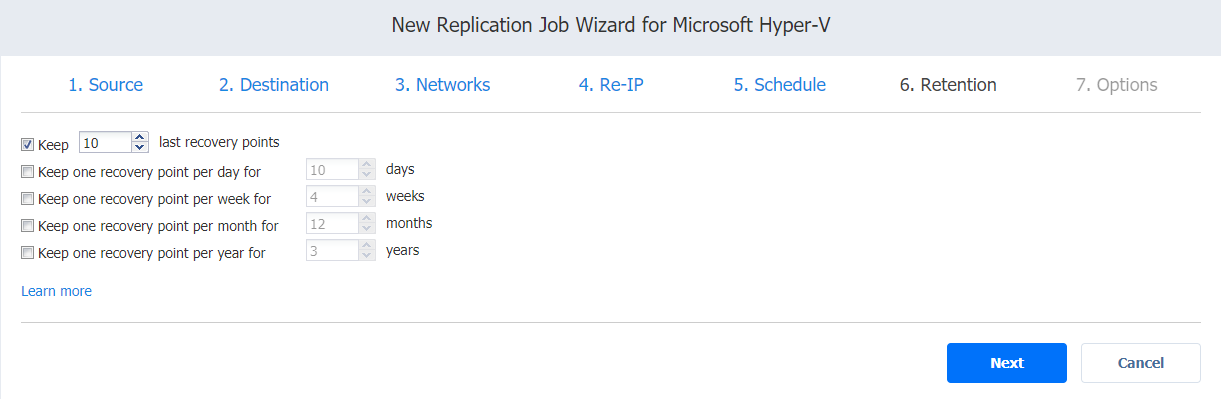This screenshot has height=399, width=1221.
Task: Decrease the last recovery points spinner value
Action: 140,148
